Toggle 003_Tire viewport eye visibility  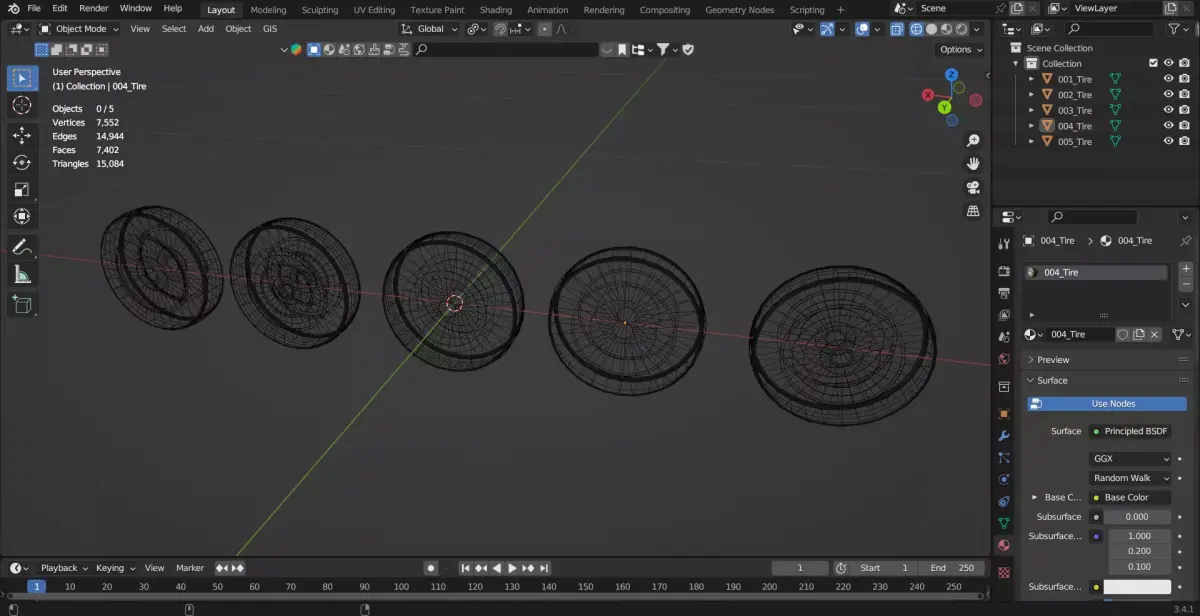[x=1168, y=110]
